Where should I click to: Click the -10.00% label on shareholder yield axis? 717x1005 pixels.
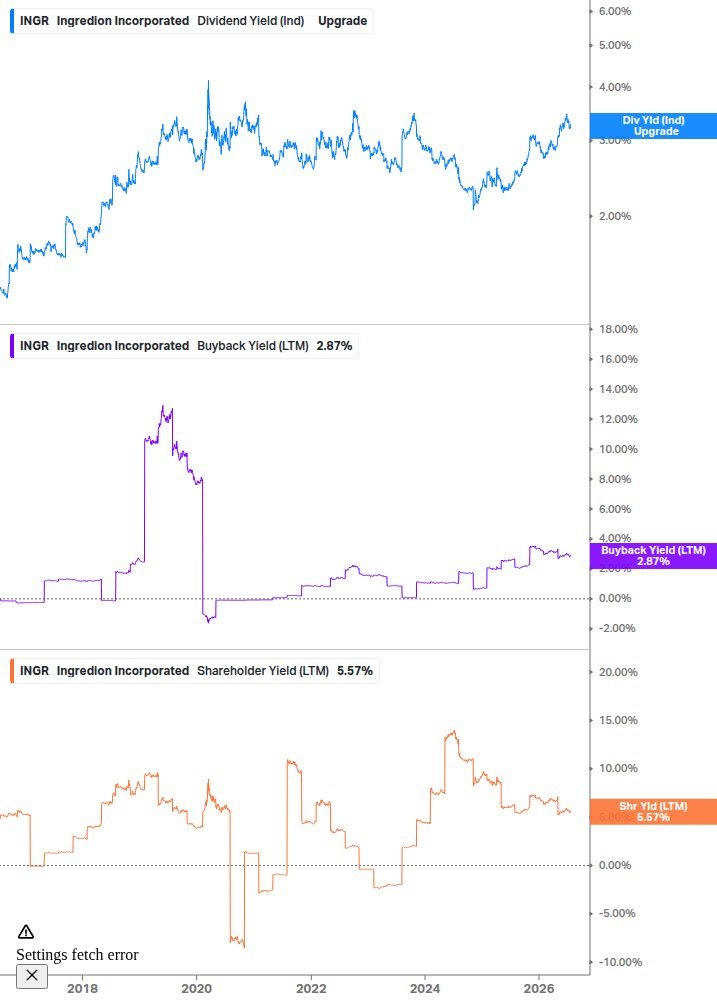620,962
